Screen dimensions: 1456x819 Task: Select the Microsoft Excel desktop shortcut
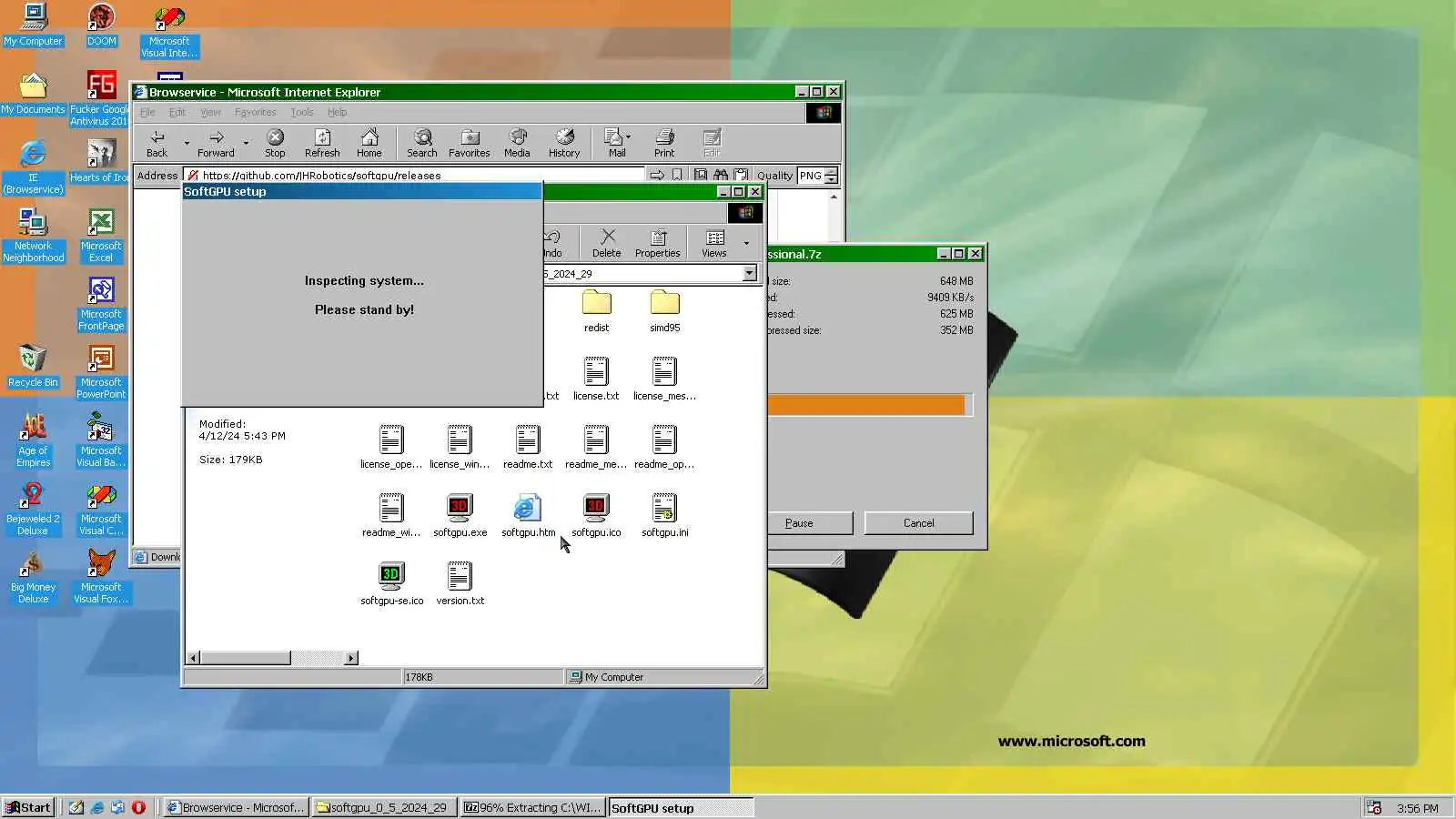tap(101, 235)
